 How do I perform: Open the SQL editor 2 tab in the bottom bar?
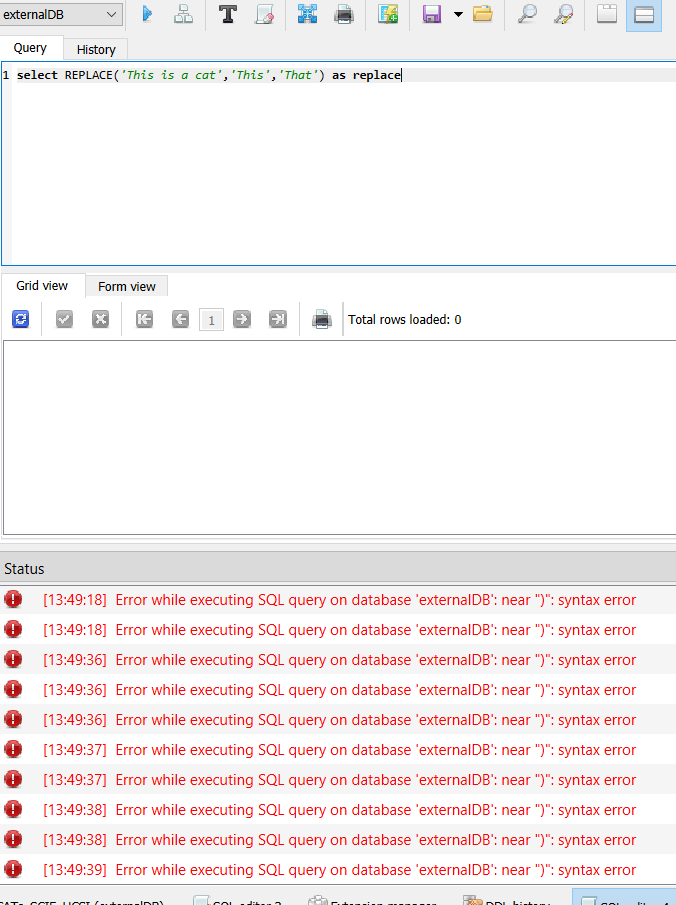tap(238, 900)
